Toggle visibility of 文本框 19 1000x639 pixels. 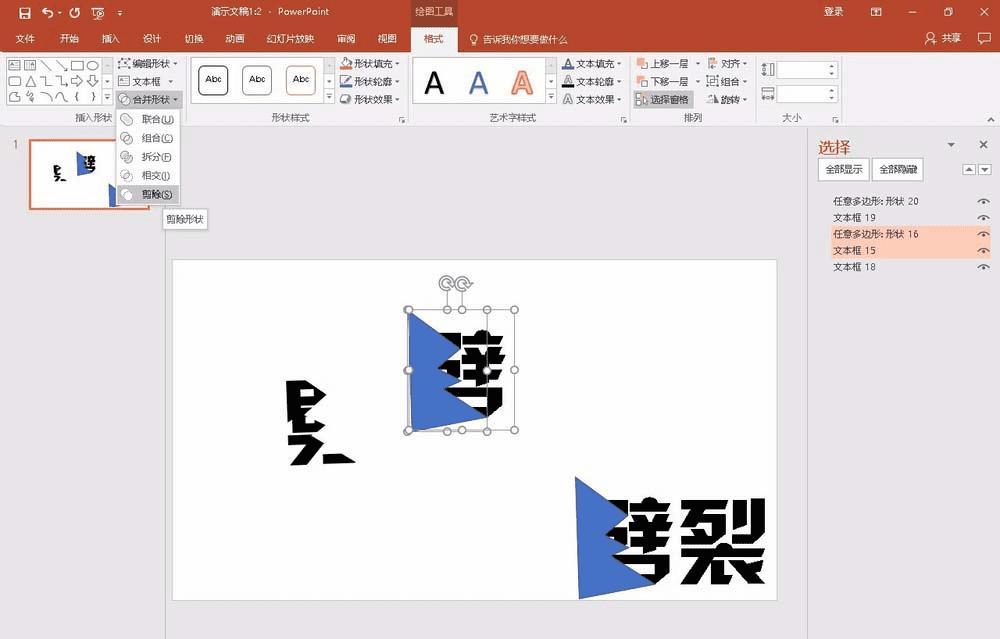[983, 218]
